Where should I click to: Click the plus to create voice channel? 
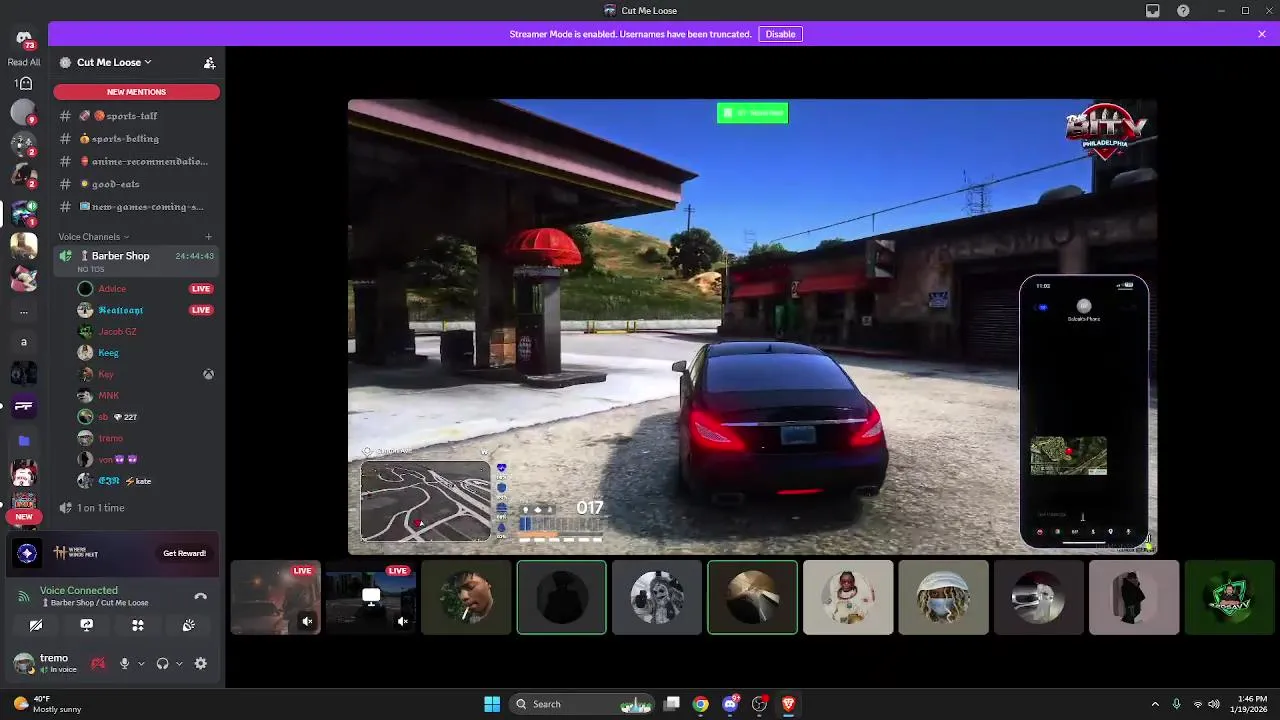pos(208,237)
